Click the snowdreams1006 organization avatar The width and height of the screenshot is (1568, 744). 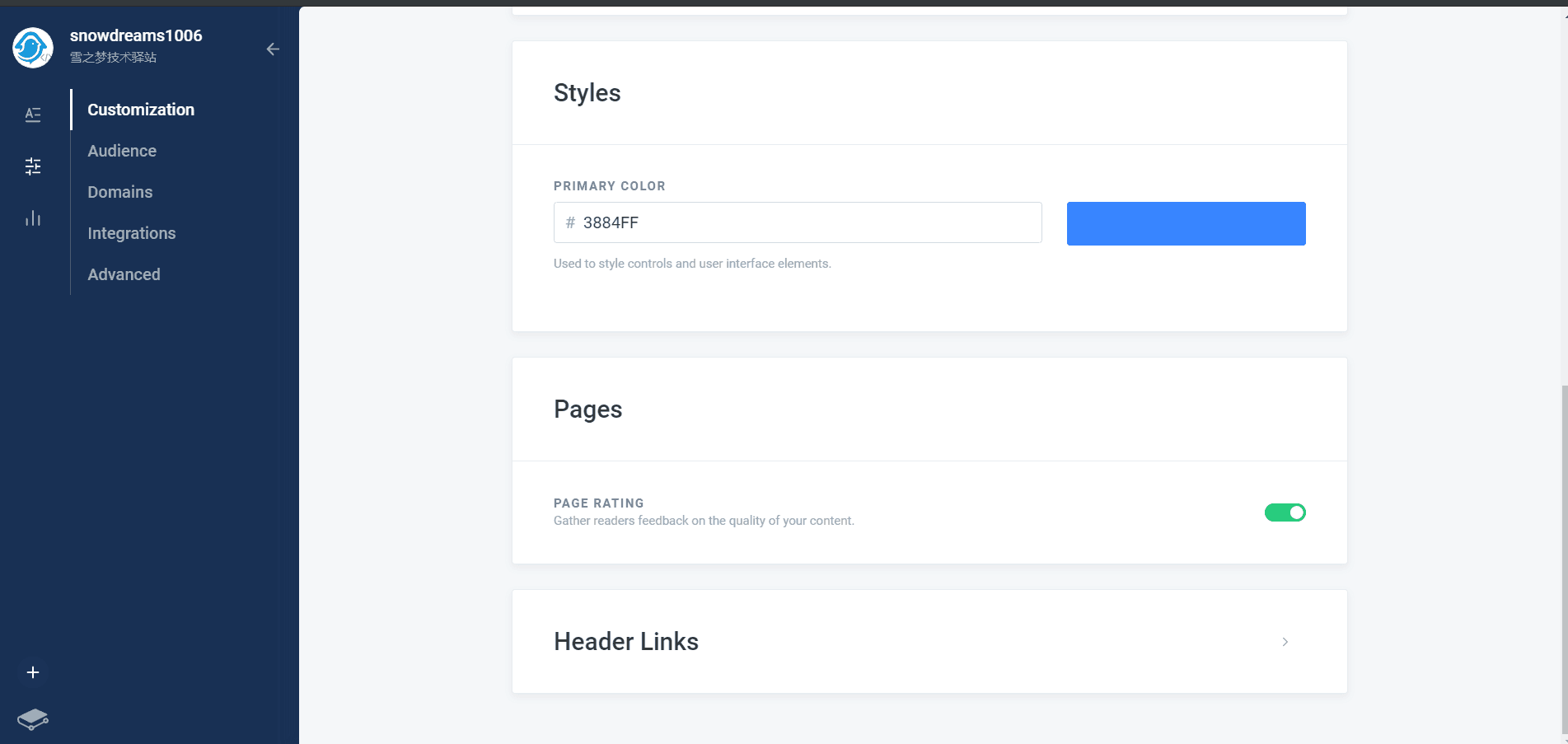(x=31, y=48)
